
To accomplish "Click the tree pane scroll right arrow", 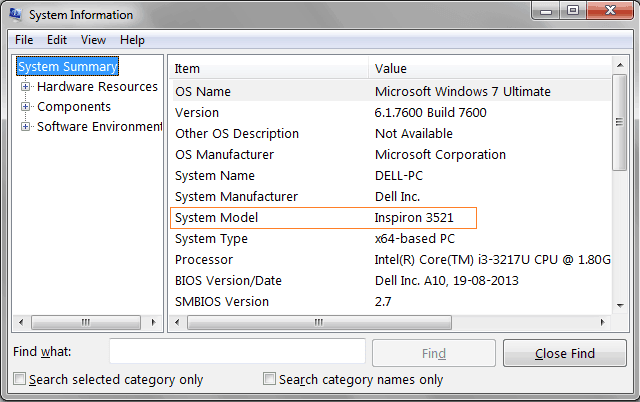I will pos(153,322).
